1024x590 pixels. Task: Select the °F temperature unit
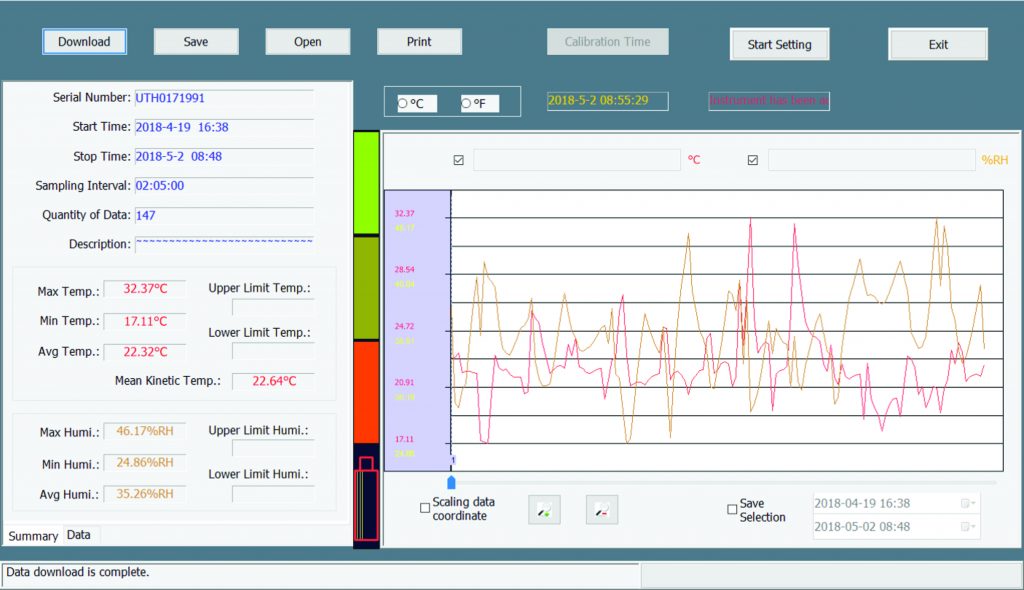click(466, 103)
